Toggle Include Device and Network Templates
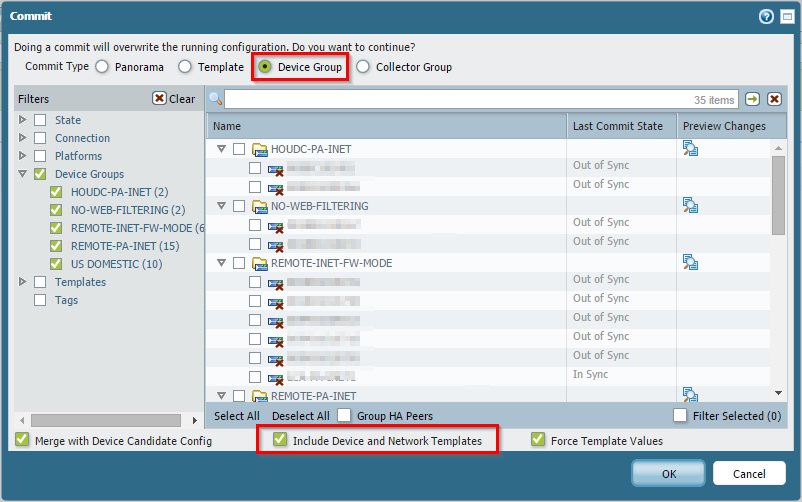This screenshot has width=802, height=502. coord(280,439)
